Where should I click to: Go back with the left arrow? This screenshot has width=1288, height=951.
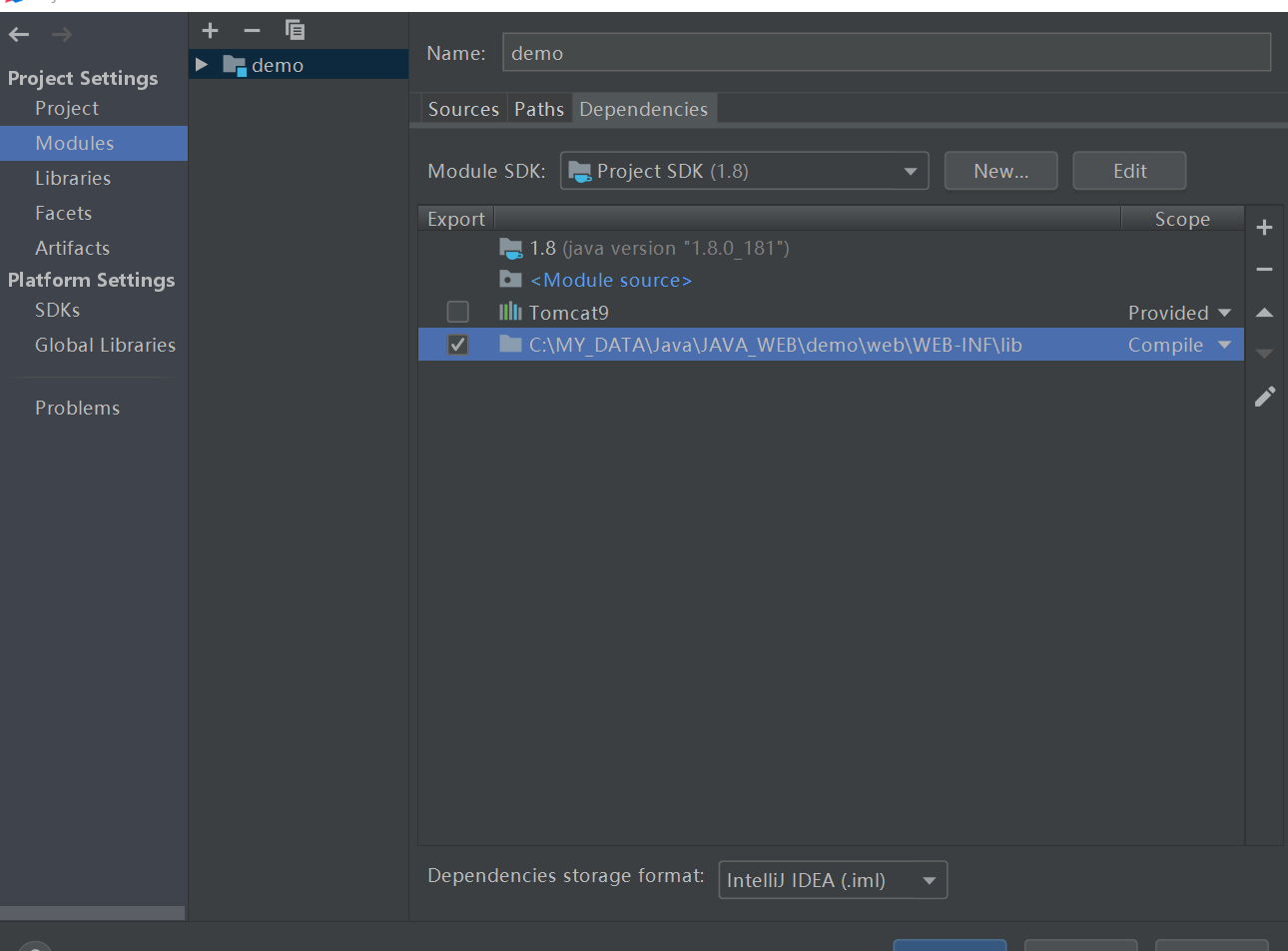click(x=19, y=35)
